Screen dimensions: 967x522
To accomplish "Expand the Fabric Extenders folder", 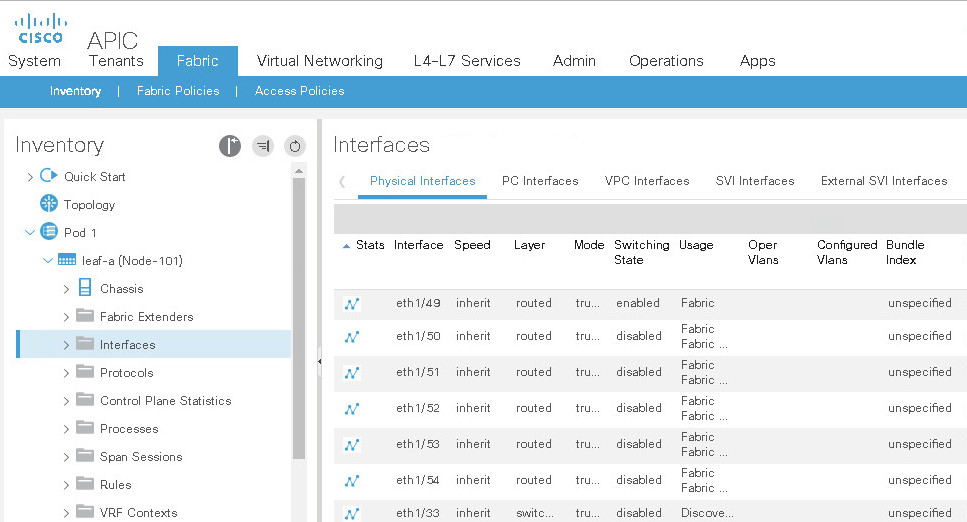I will tap(66, 317).
